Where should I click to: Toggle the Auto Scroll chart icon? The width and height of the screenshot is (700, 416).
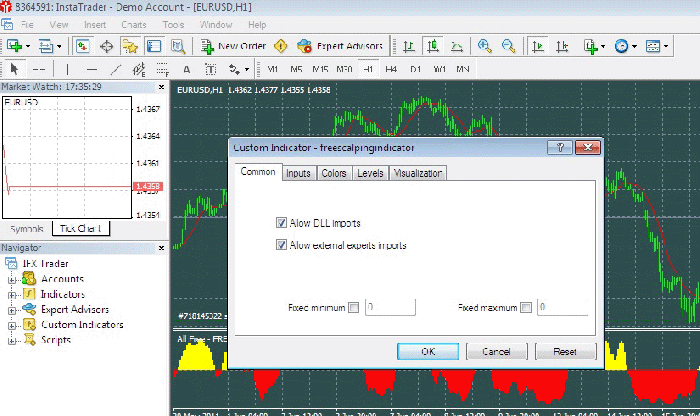[538, 46]
